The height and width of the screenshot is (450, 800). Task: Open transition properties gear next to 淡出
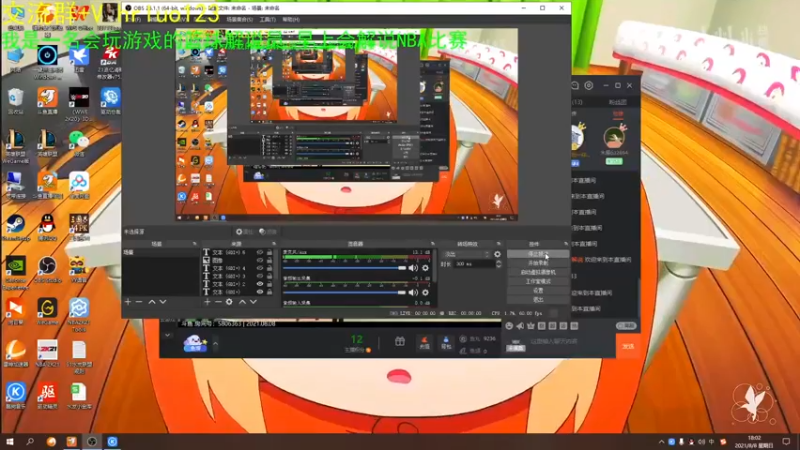tap(497, 254)
